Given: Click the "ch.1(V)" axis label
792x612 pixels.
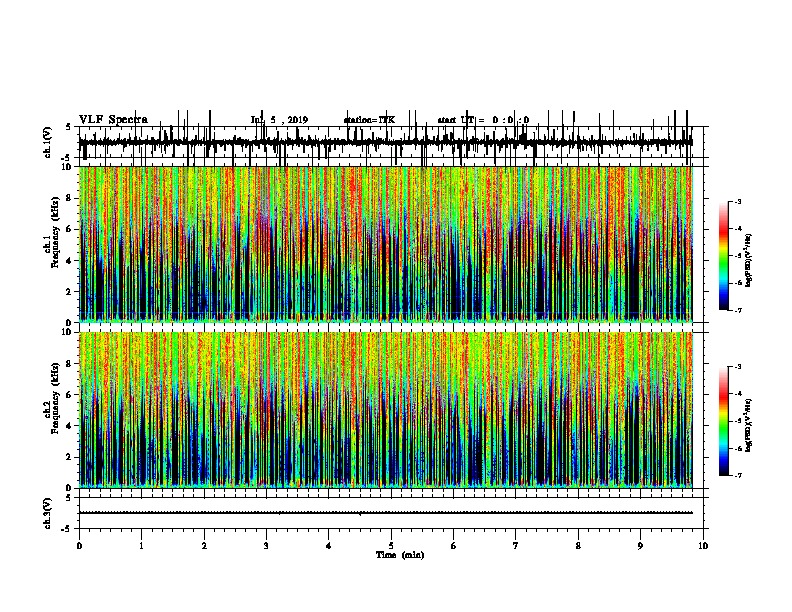Looking at the screenshot, I should click(x=47, y=142).
